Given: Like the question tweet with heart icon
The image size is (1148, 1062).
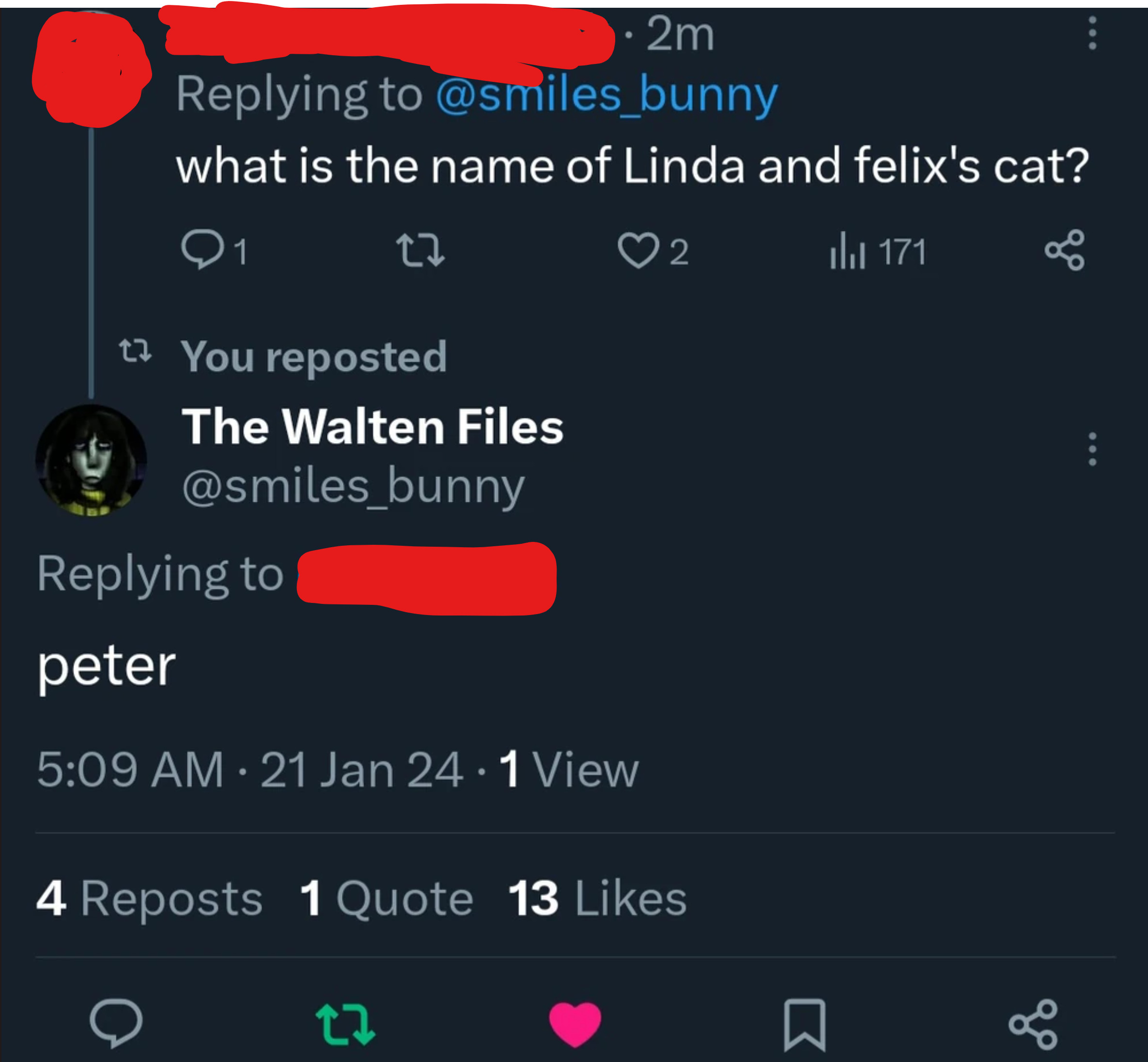Looking at the screenshot, I should click(638, 251).
